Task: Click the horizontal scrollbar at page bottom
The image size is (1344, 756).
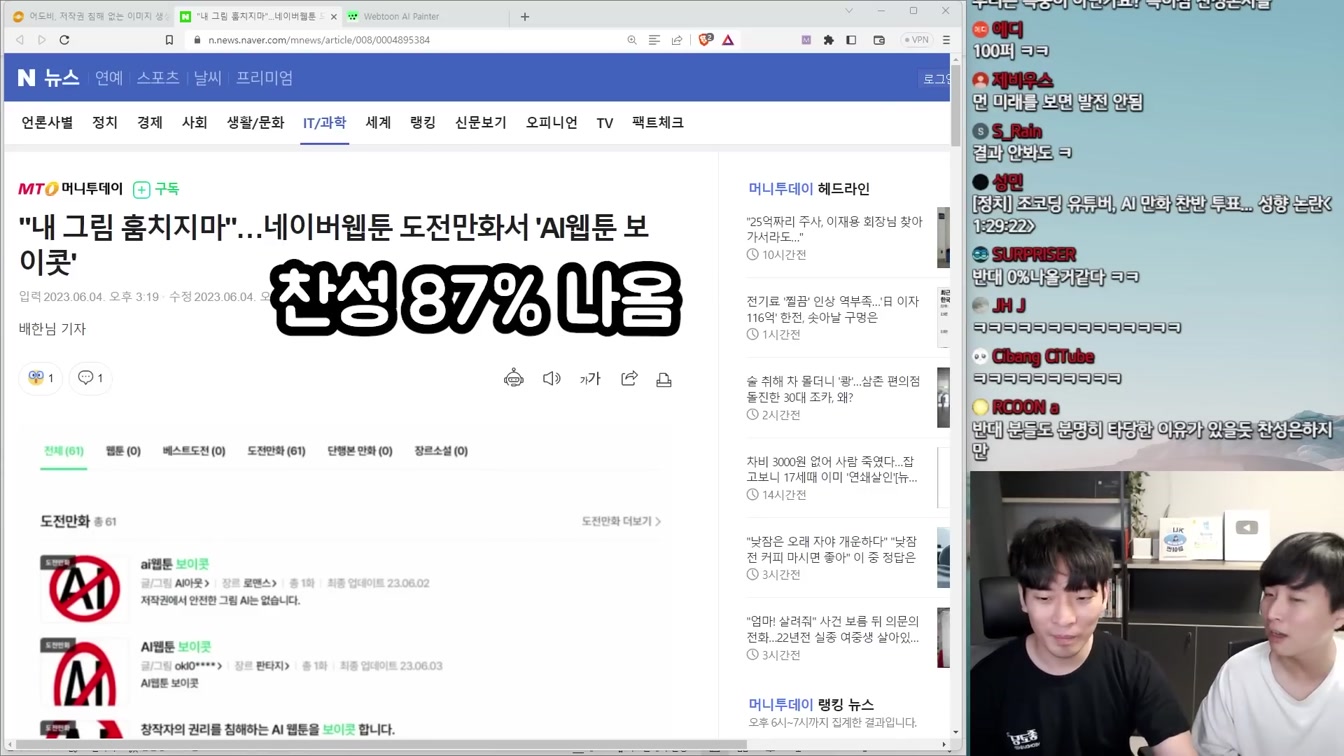Action: click(x=380, y=745)
